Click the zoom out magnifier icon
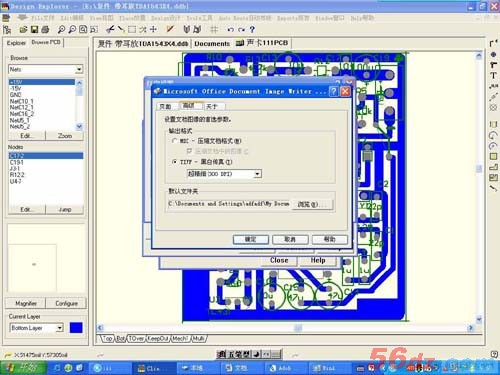 click(72, 30)
